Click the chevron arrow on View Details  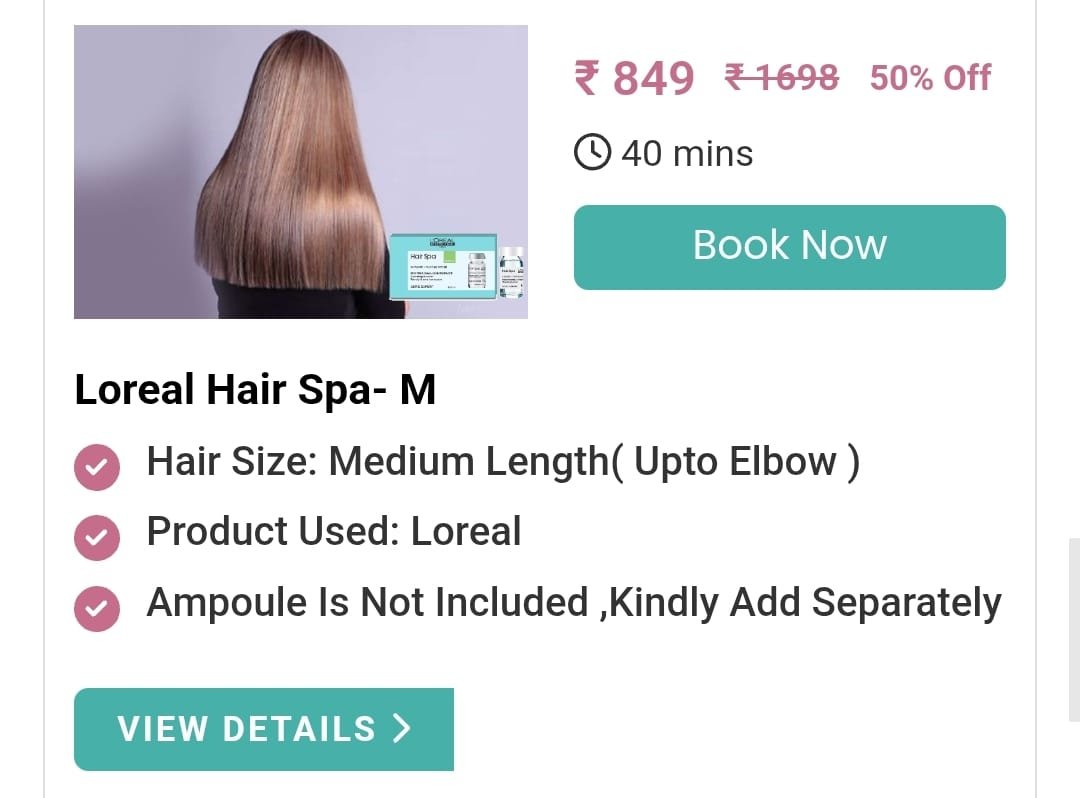(x=402, y=728)
